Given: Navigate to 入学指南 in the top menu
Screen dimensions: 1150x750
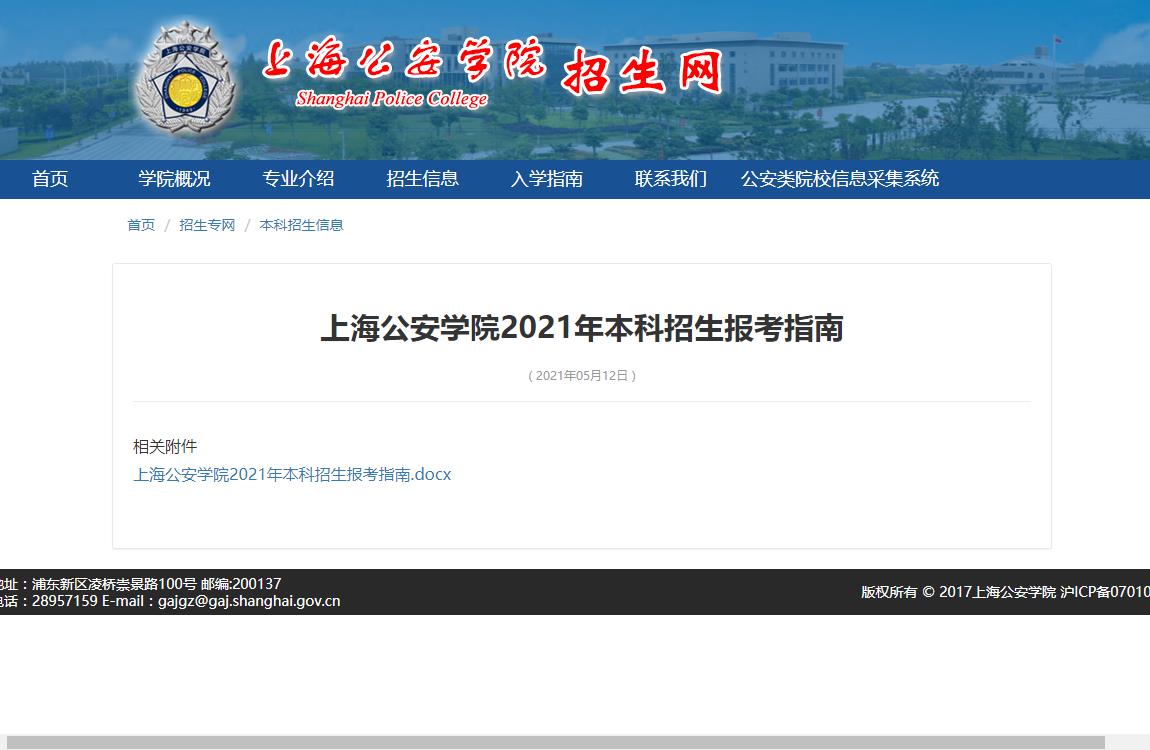Looking at the screenshot, I should (546, 179).
